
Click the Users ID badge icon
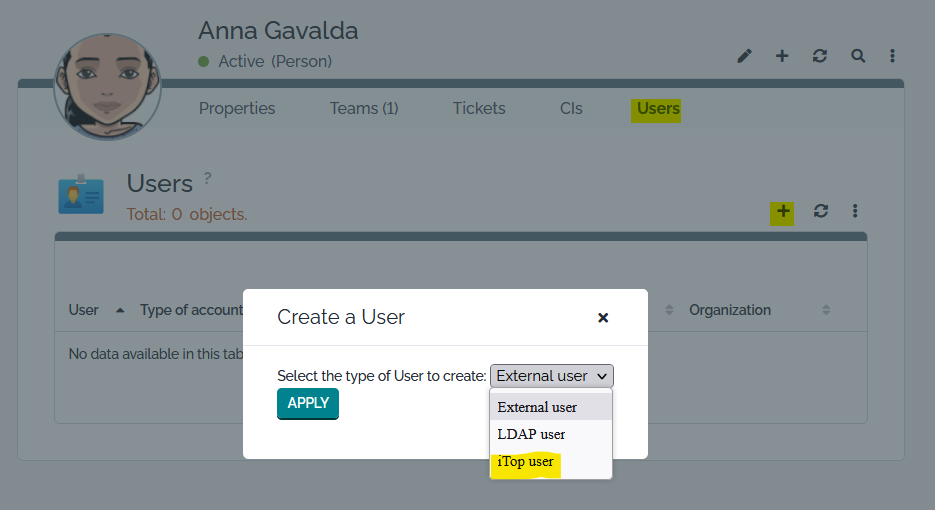point(81,196)
